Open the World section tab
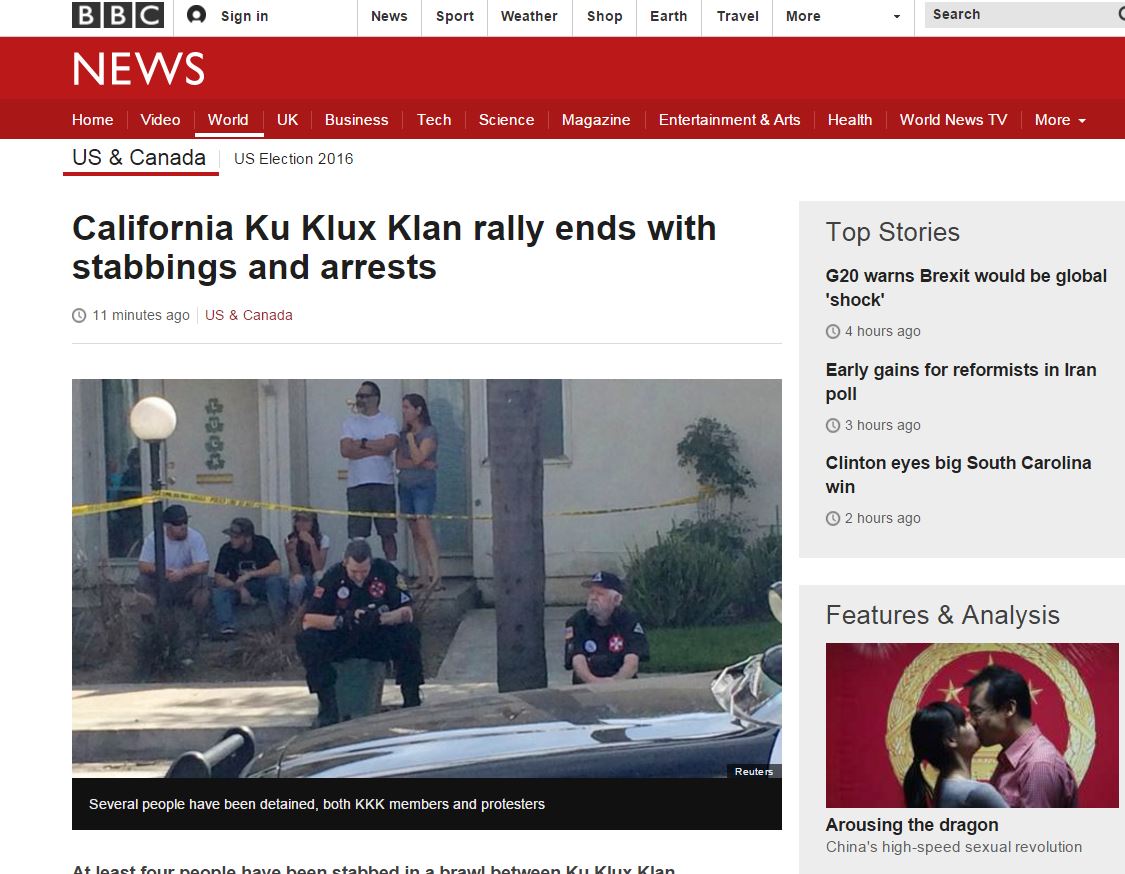 [228, 120]
